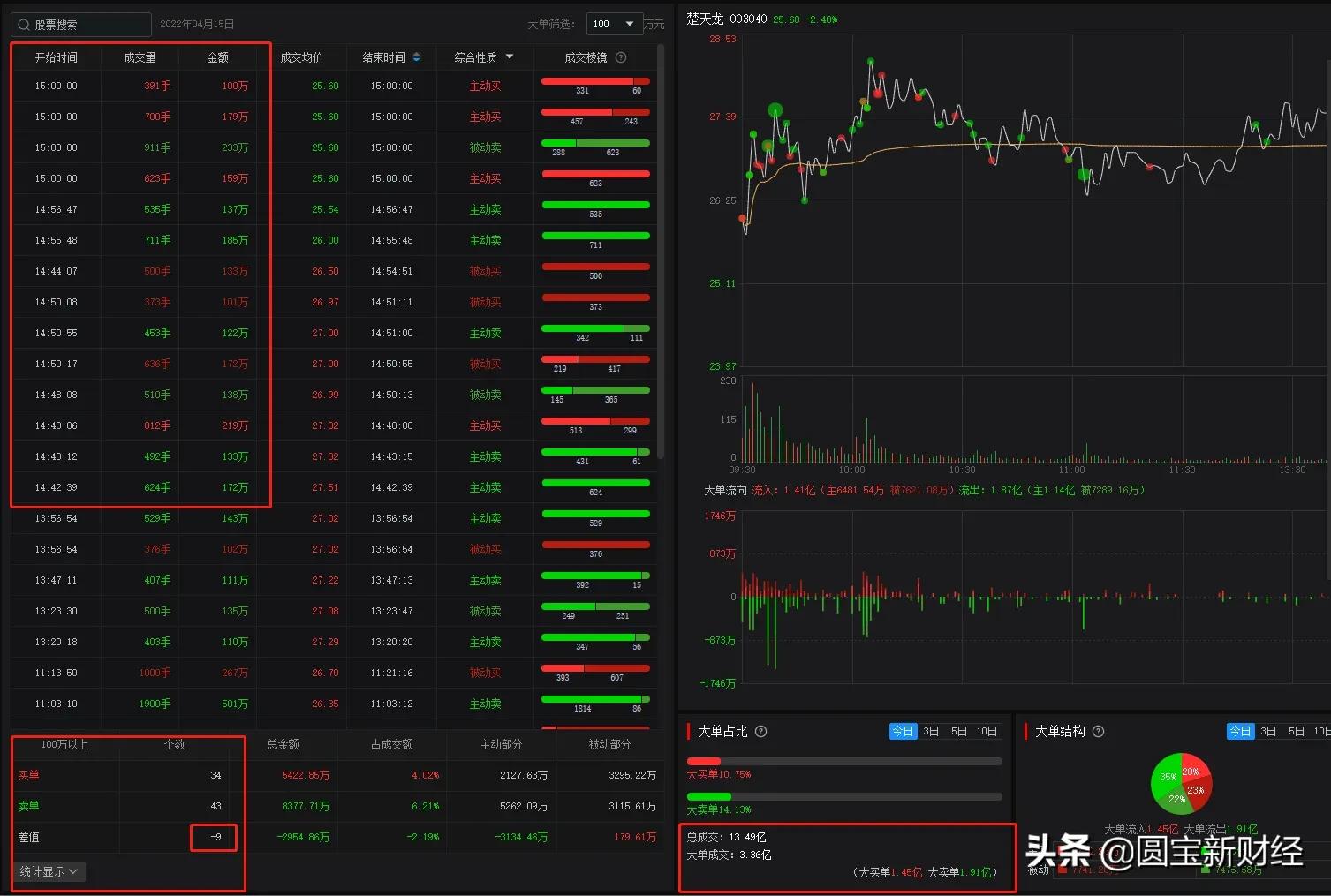
Task: Select 3日 tab in 大单占比 panel
Action: point(931,731)
